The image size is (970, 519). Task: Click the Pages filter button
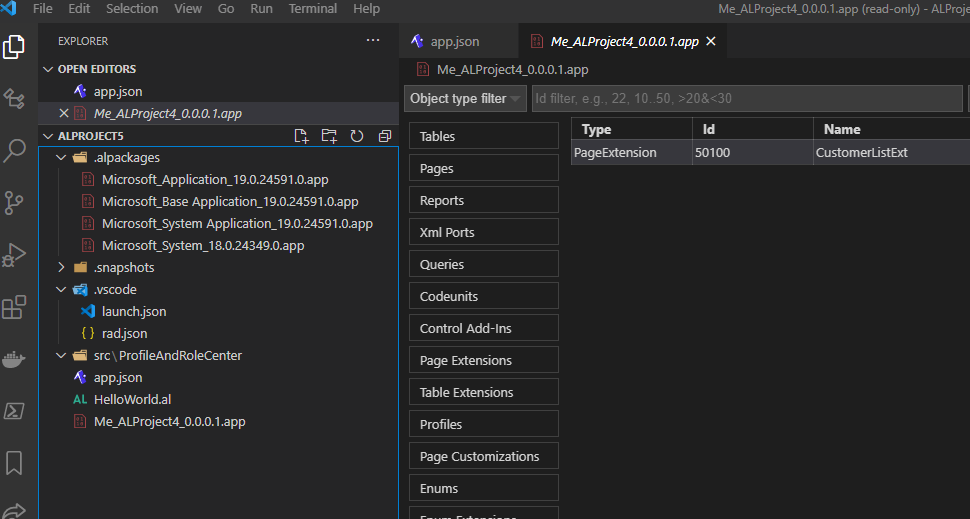(x=484, y=168)
